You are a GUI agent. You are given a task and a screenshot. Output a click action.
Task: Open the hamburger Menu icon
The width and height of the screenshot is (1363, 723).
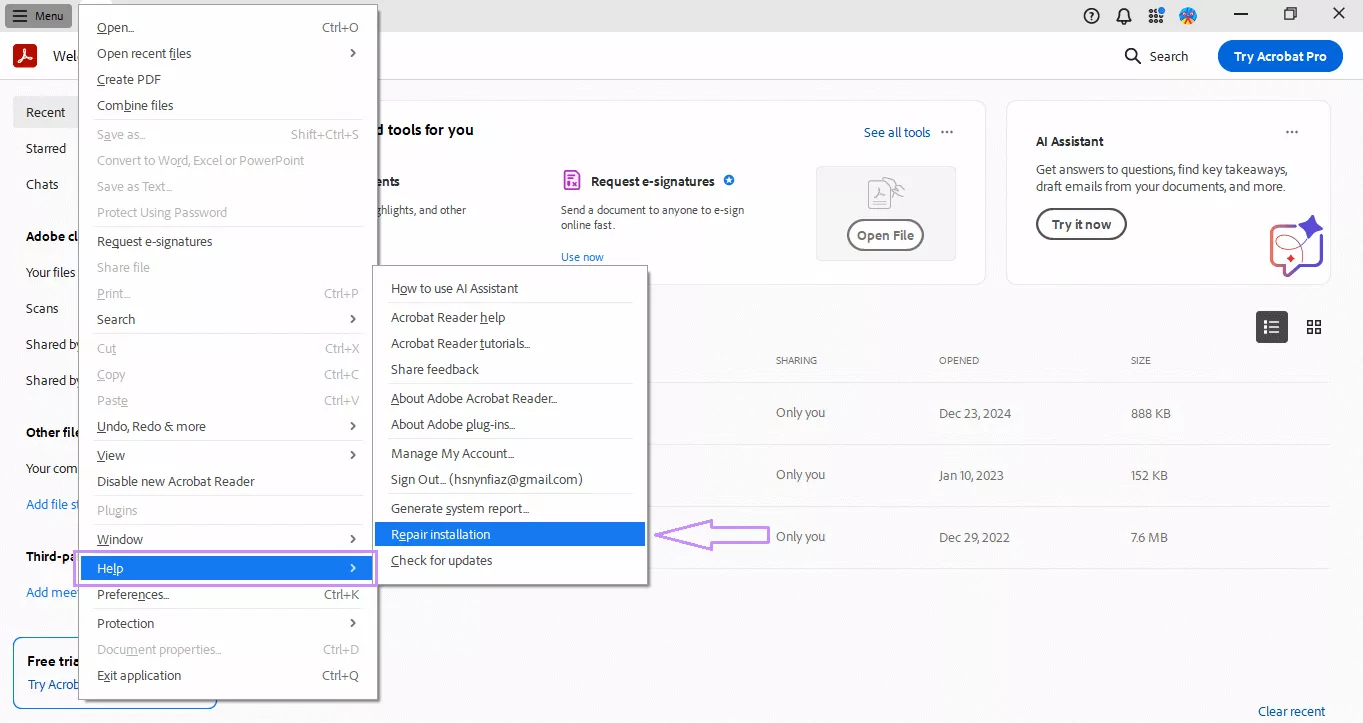click(37, 15)
